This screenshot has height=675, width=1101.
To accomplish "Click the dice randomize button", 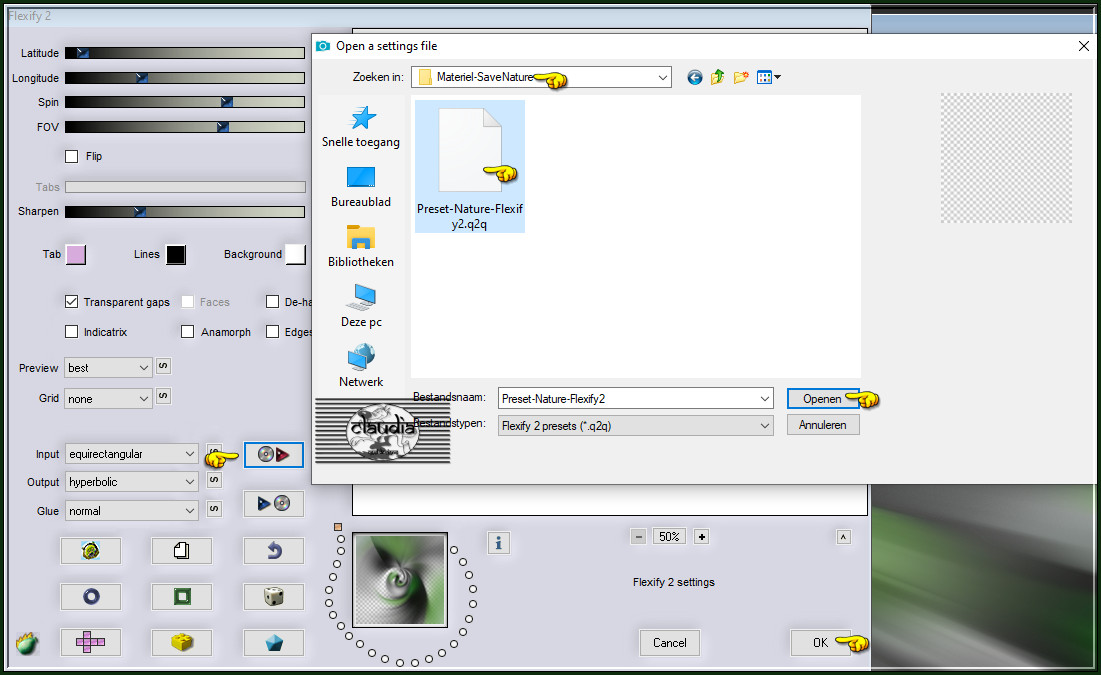I will tap(274, 597).
